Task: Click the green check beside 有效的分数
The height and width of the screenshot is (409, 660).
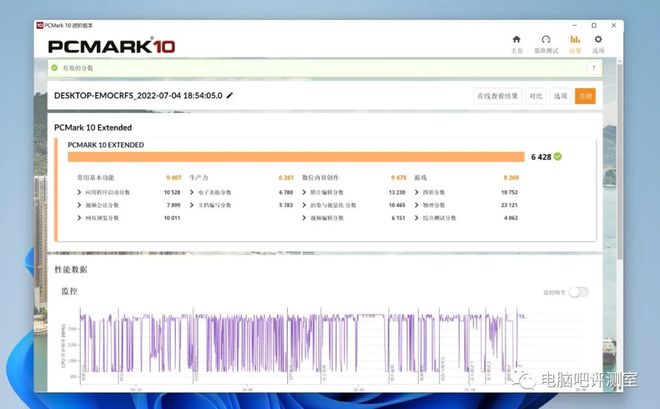Action: [x=54, y=68]
